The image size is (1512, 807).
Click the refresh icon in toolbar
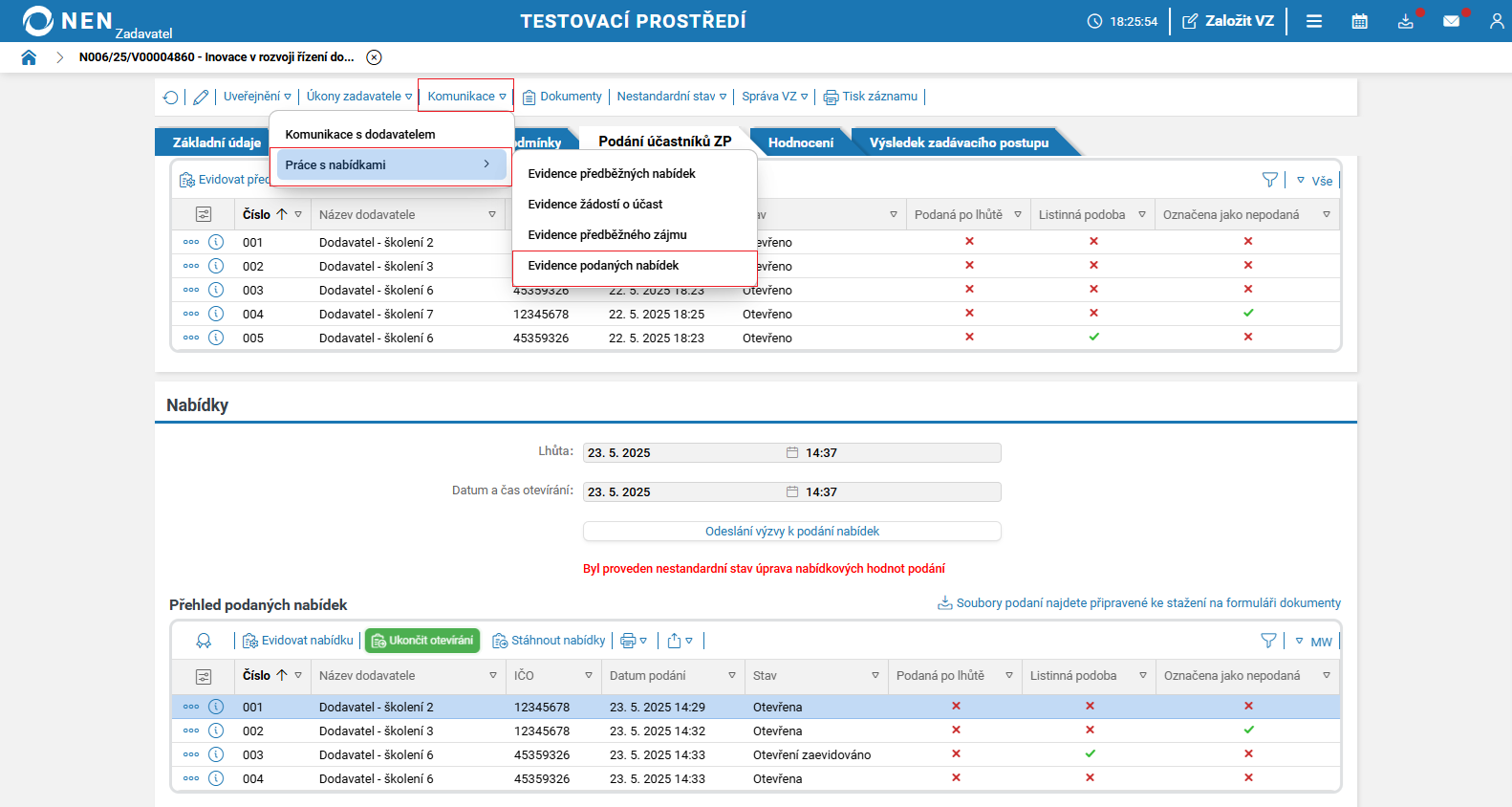pyautogui.click(x=171, y=97)
